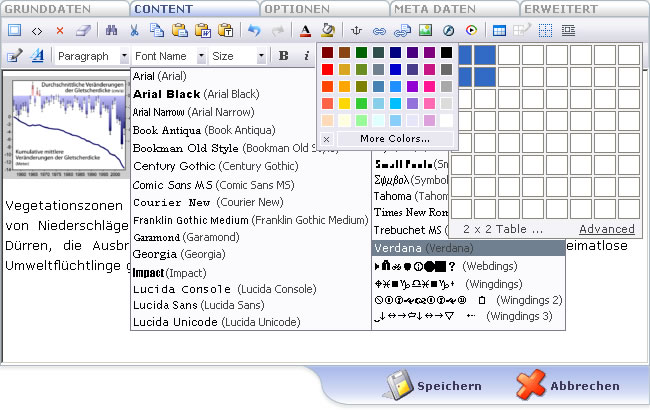Click the '2 x 2 Table ...' label
This screenshot has height=410, width=650.
(x=502, y=229)
